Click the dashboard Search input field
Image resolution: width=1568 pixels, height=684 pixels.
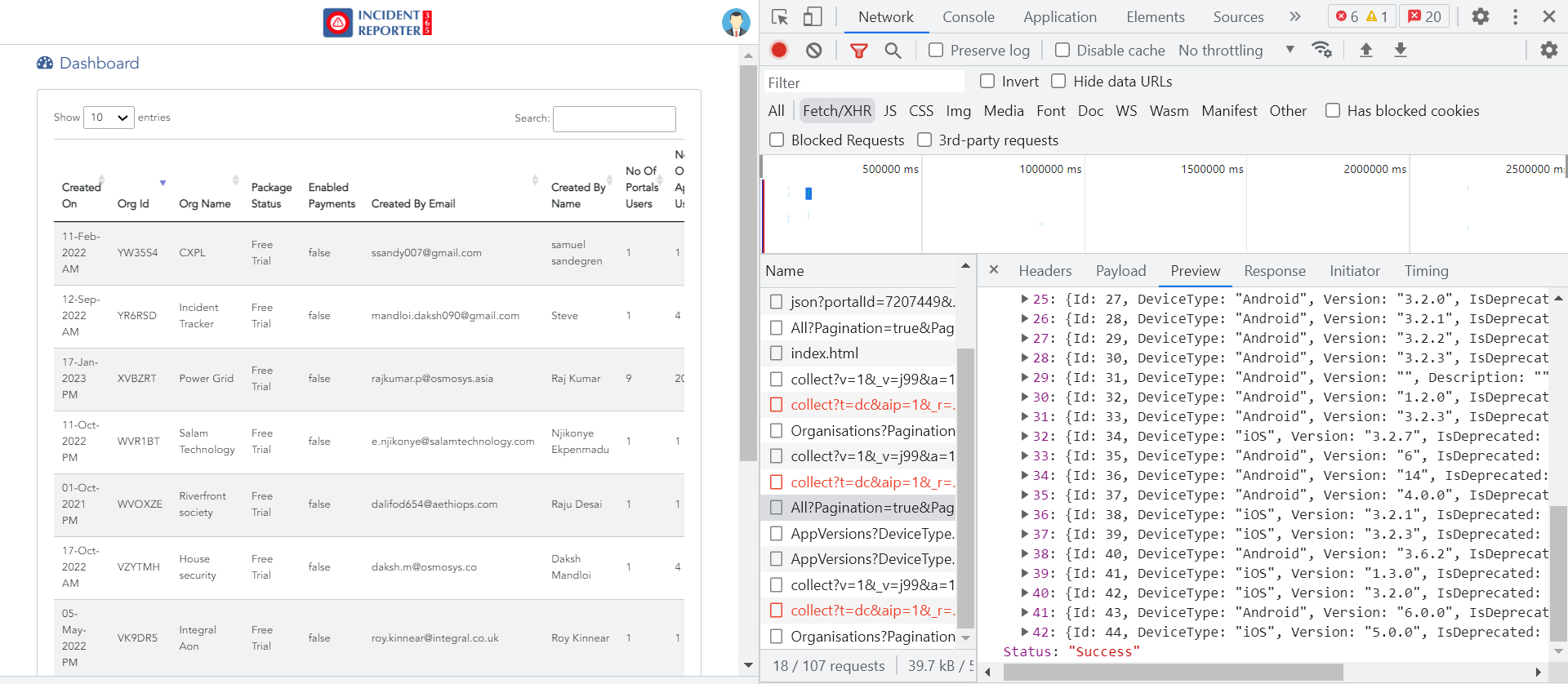614,119
